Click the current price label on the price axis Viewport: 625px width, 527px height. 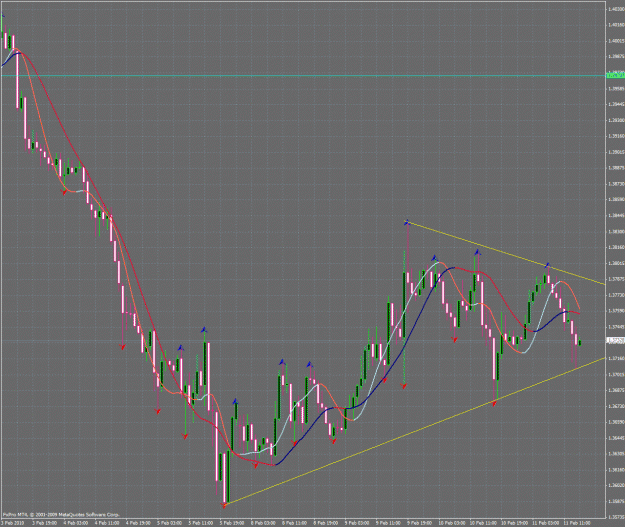coord(615,340)
